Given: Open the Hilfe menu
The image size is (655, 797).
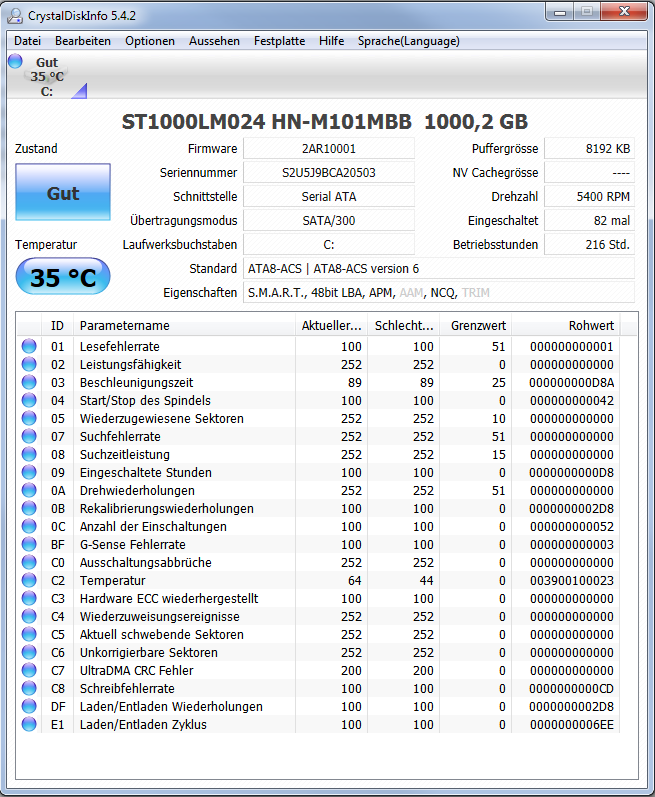Looking at the screenshot, I should click(x=331, y=41).
